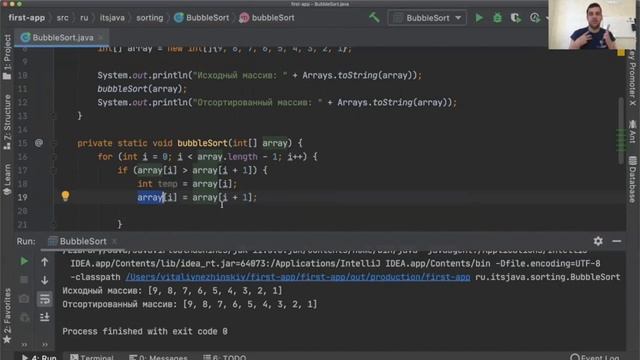Open the BubbleSort run configuration dropdown
The width and height of the screenshot is (640, 360).
(x=427, y=18)
